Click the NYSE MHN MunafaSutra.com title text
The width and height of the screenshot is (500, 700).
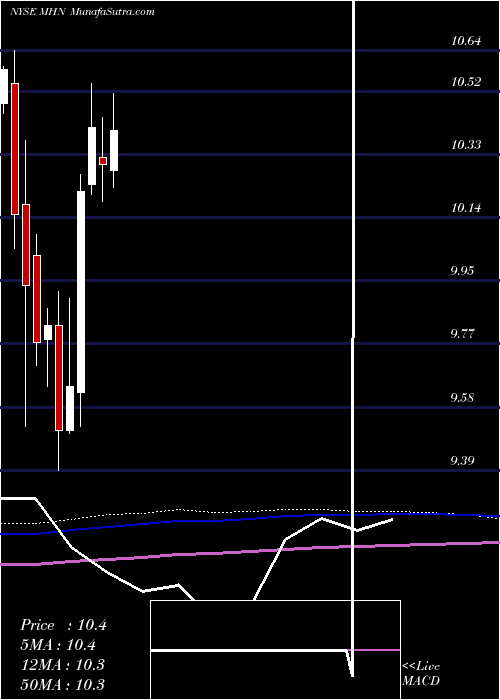82,12
